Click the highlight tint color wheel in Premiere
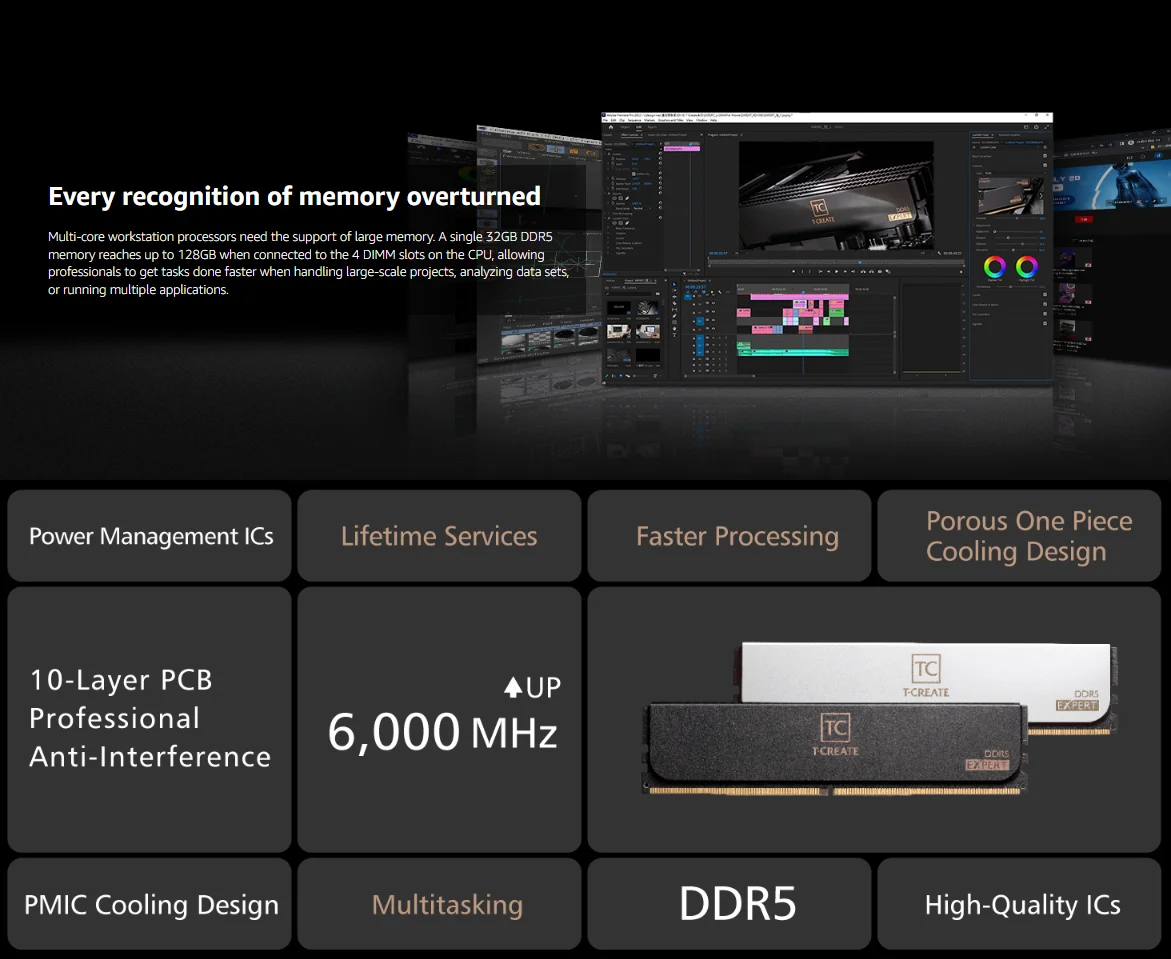This screenshot has width=1171, height=959. tap(1026, 267)
